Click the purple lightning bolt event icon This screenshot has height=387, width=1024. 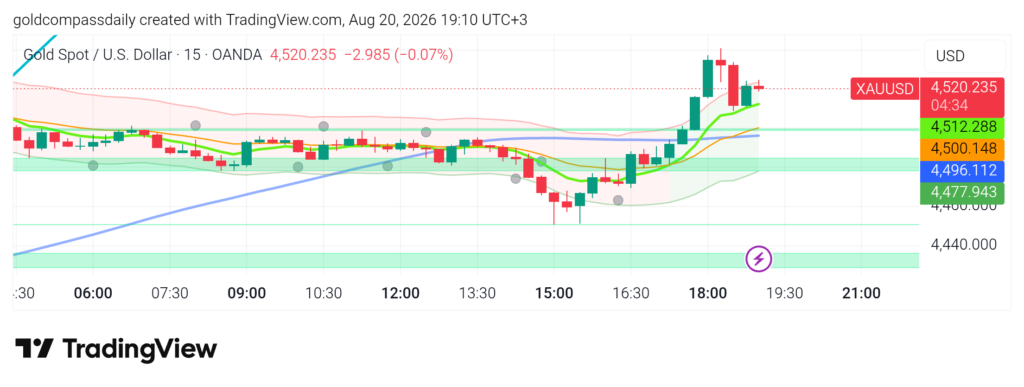click(759, 259)
